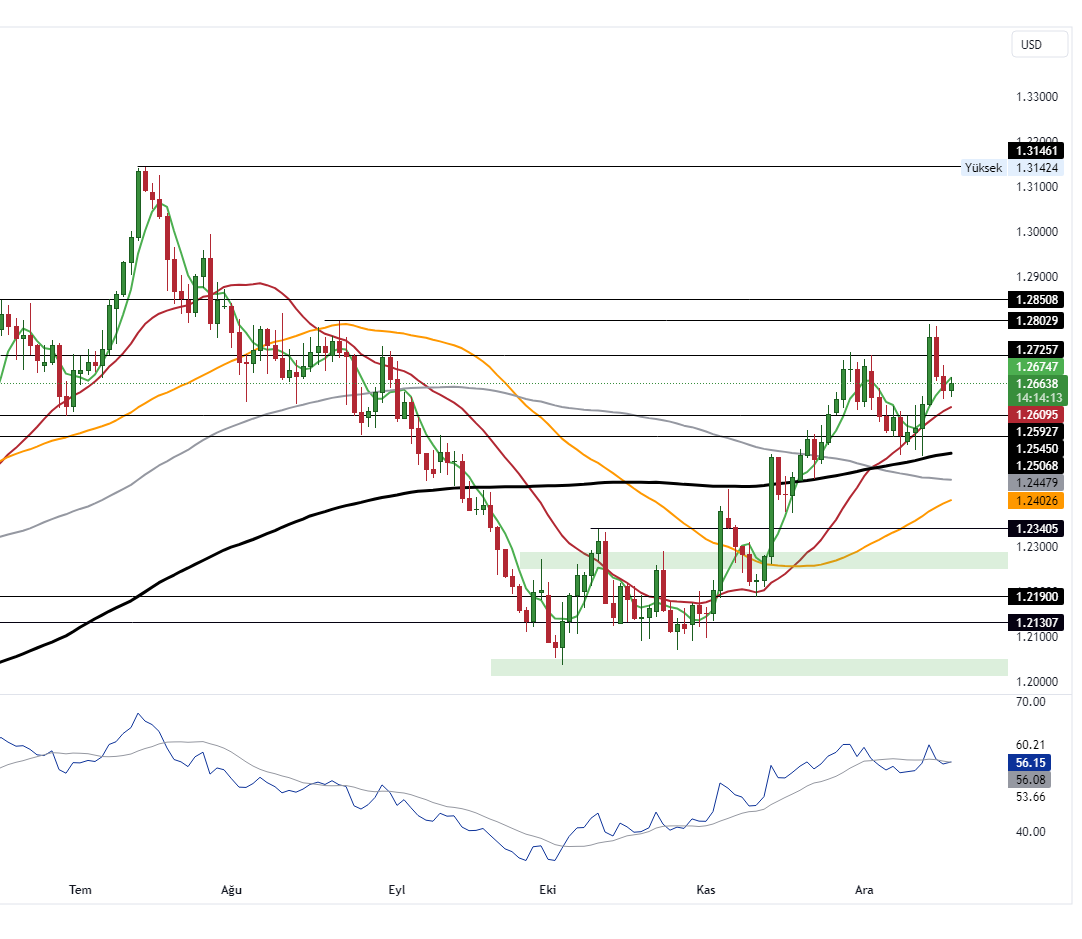Click the red moving average label 1.26095

point(1035,414)
